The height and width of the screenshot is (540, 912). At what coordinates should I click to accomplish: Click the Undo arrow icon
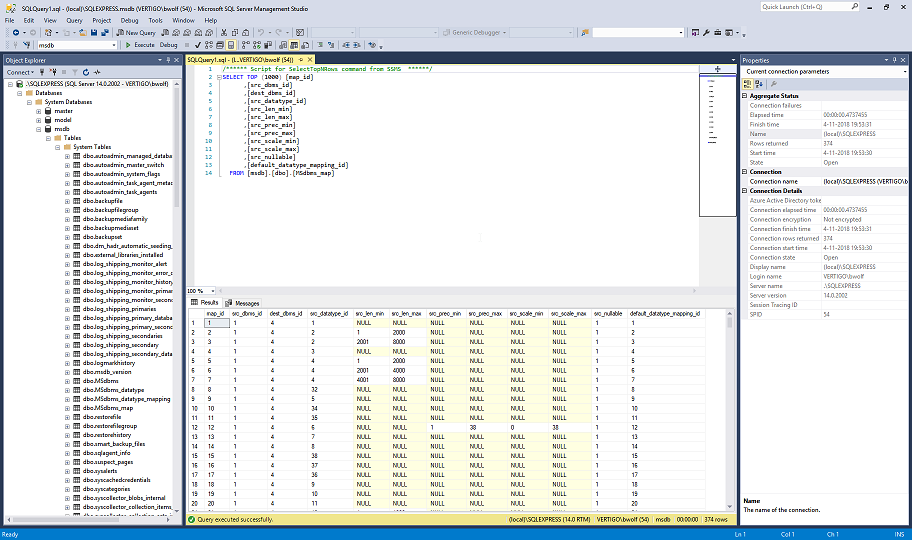click(x=261, y=33)
